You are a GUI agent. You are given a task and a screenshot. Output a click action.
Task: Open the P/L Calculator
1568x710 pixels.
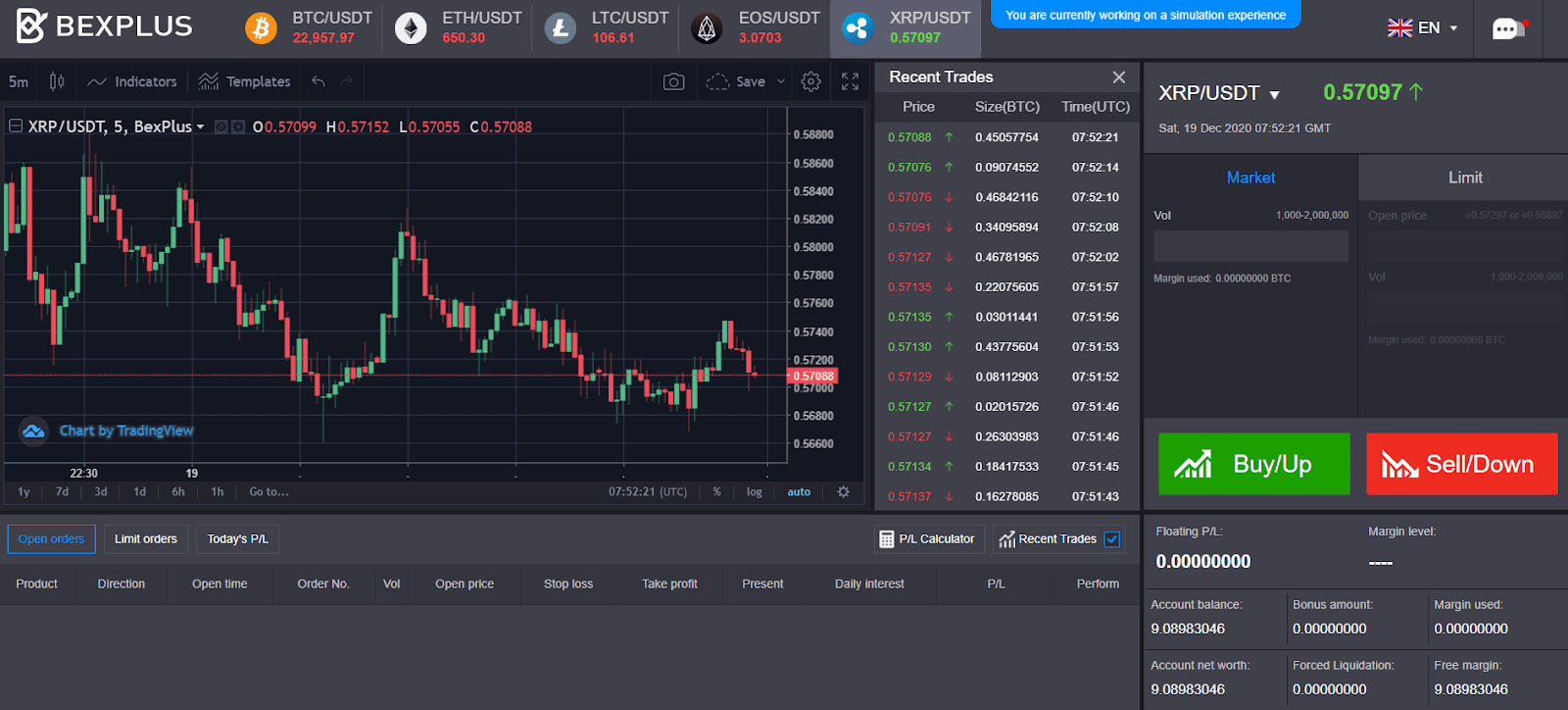click(927, 539)
